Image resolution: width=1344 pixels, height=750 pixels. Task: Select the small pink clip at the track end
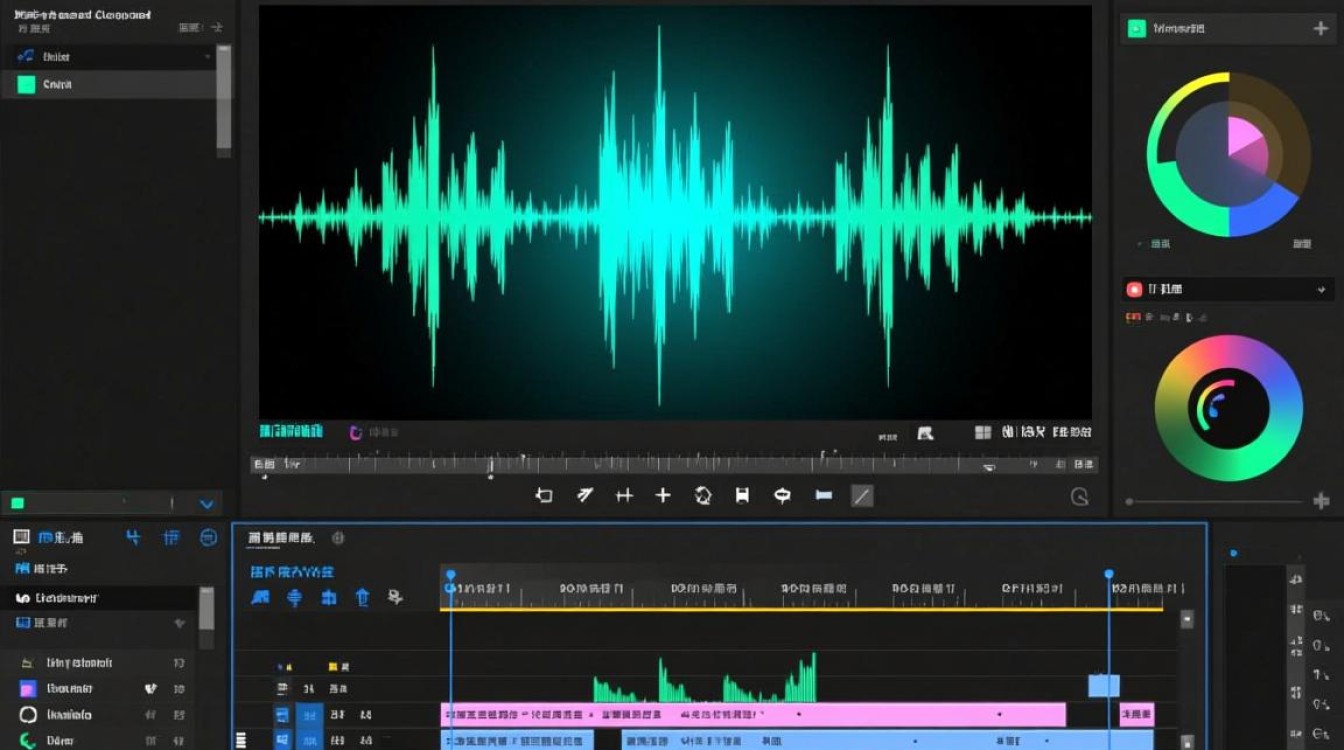coord(1137,714)
